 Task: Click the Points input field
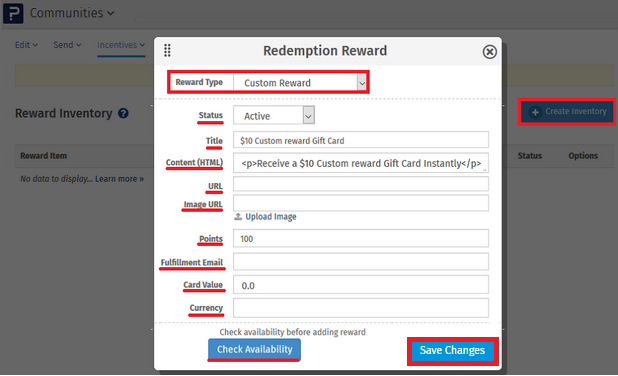point(361,238)
